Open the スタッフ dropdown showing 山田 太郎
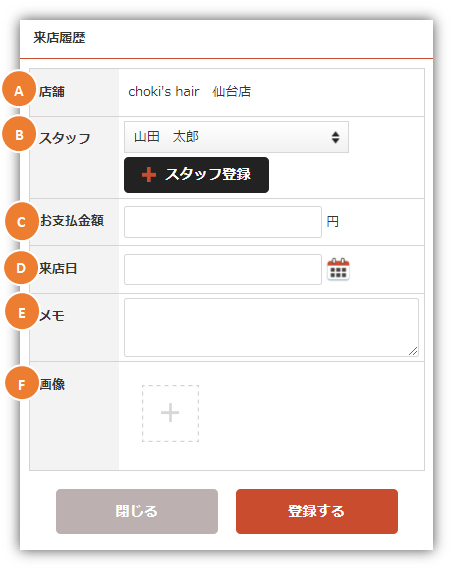Viewport: 453px width, 570px height. pos(236,137)
